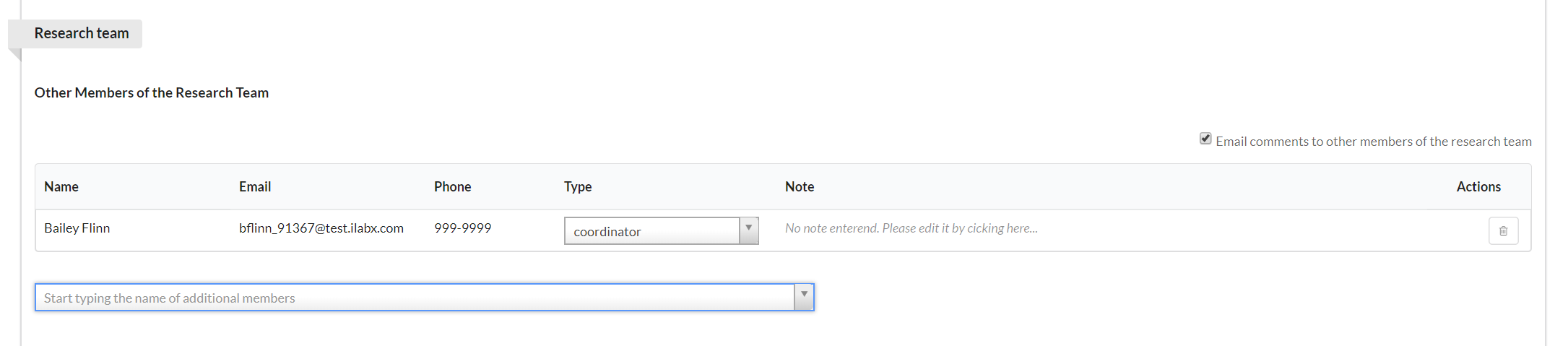Delete Bailey Flinn using the trash icon
Viewport: 1568px width, 346px height.
[1503, 231]
